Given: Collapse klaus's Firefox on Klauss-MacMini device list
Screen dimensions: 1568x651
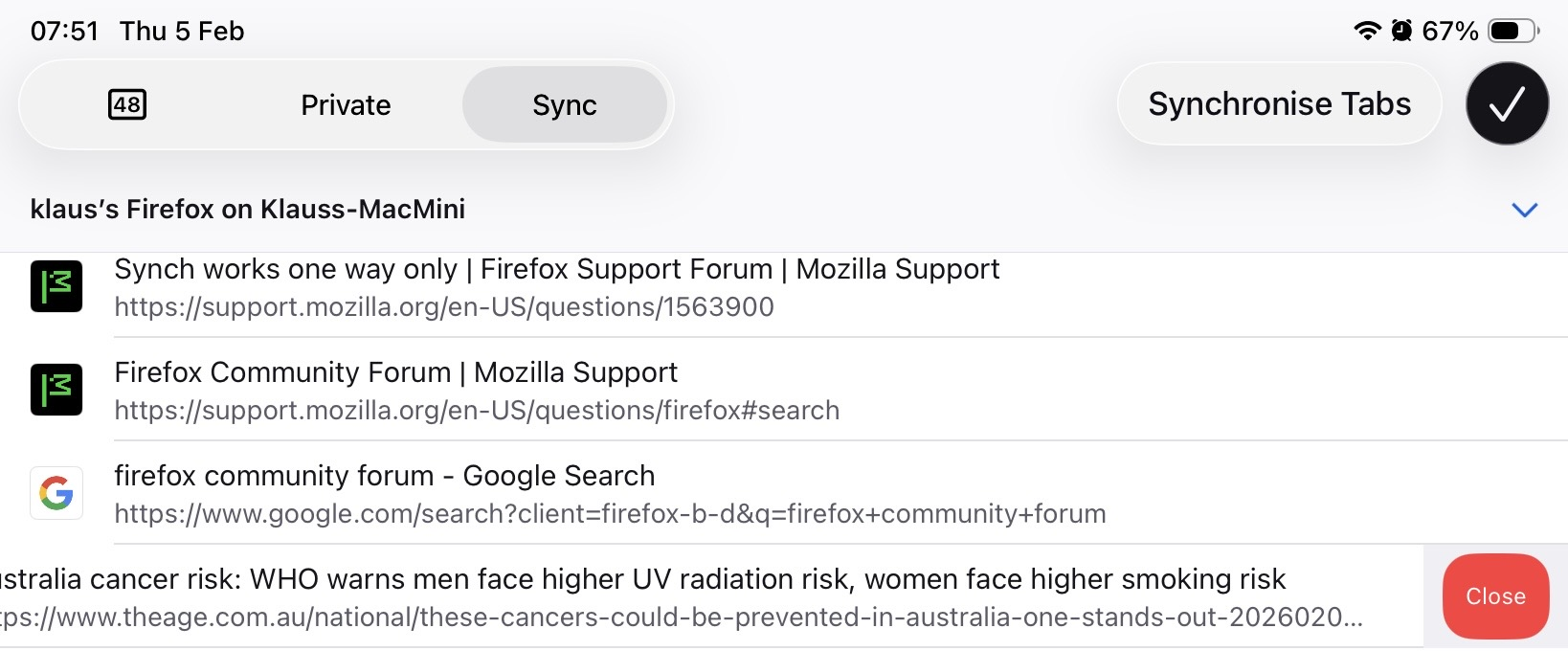Looking at the screenshot, I should 1524,210.
